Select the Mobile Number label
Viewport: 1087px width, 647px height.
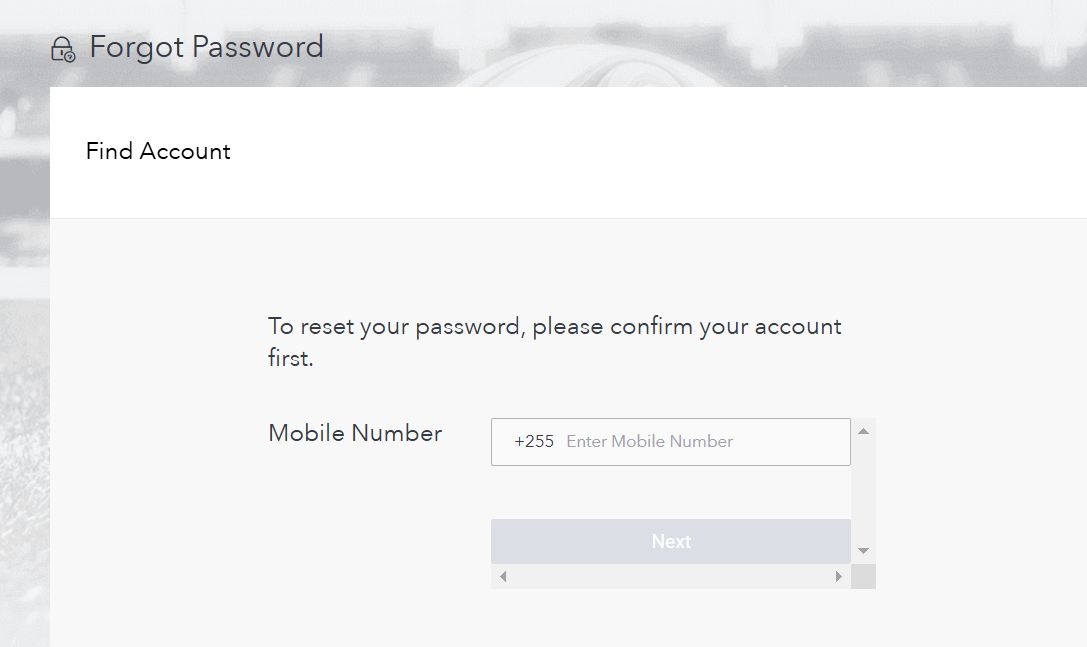point(354,433)
